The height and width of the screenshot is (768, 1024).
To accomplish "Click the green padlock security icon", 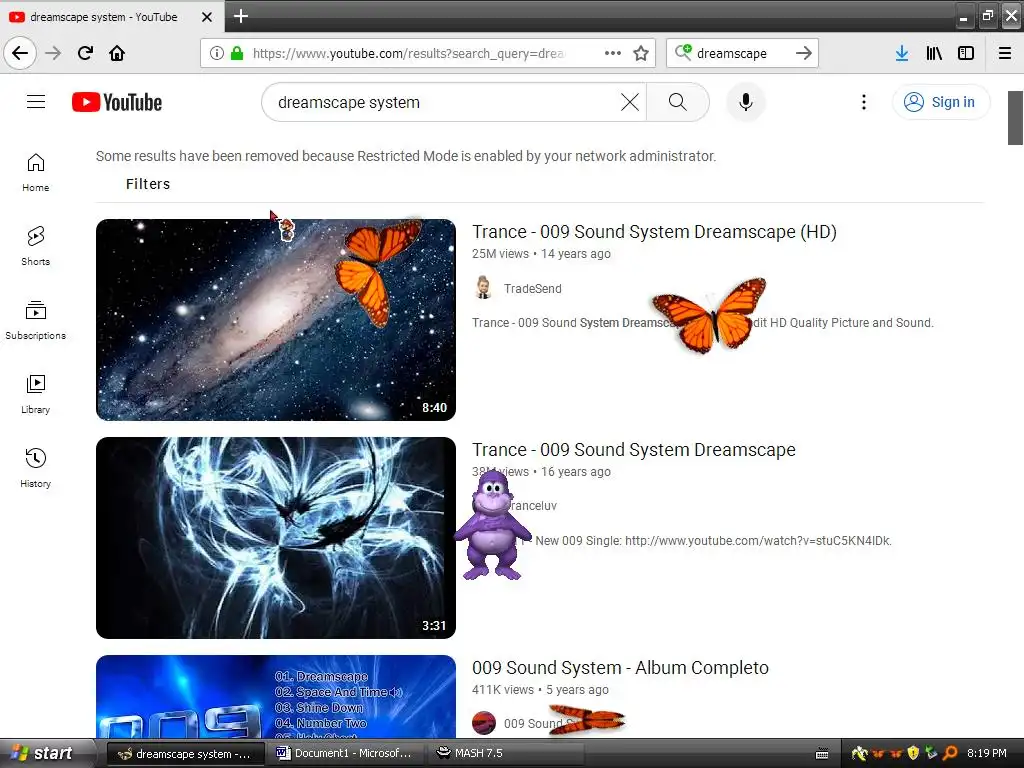I will pos(237,53).
